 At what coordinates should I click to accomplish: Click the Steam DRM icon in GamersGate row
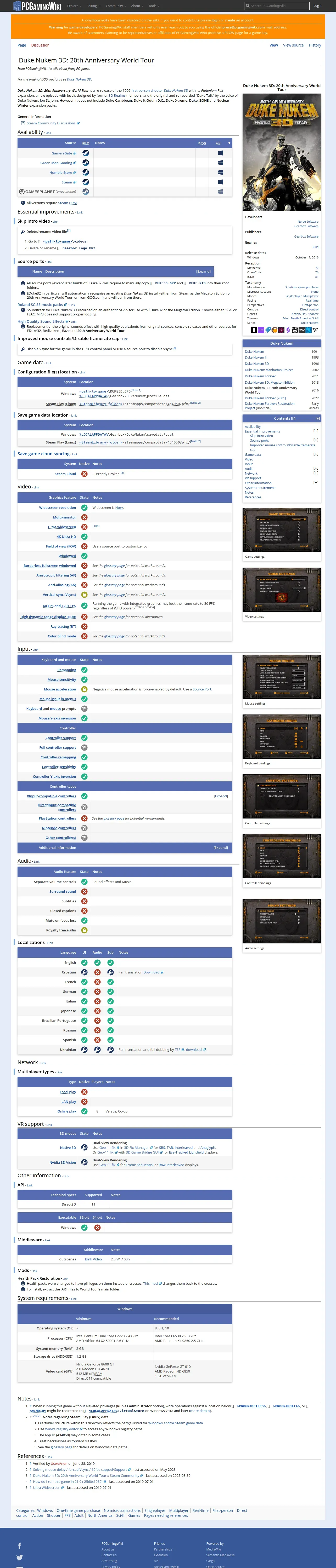(85, 153)
